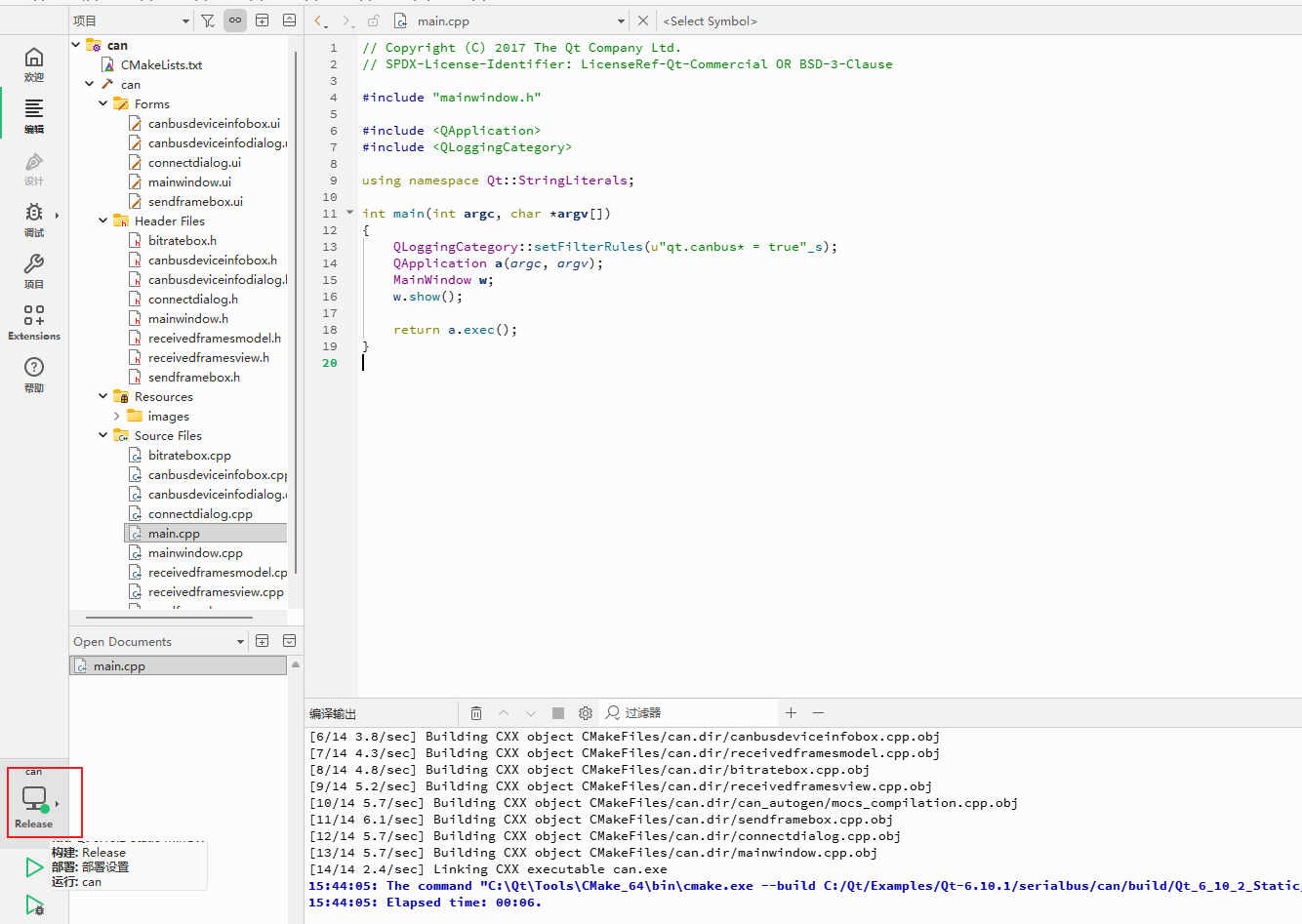Open the Welcome (欢迎) mode

(x=33, y=64)
